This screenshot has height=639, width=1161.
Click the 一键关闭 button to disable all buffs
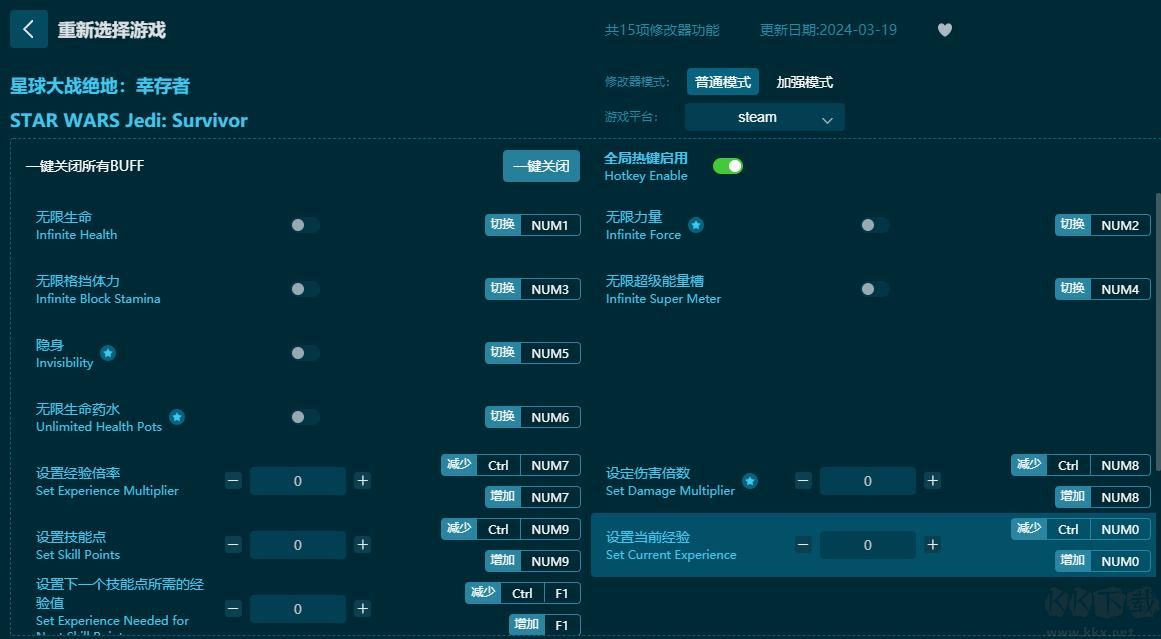541,166
